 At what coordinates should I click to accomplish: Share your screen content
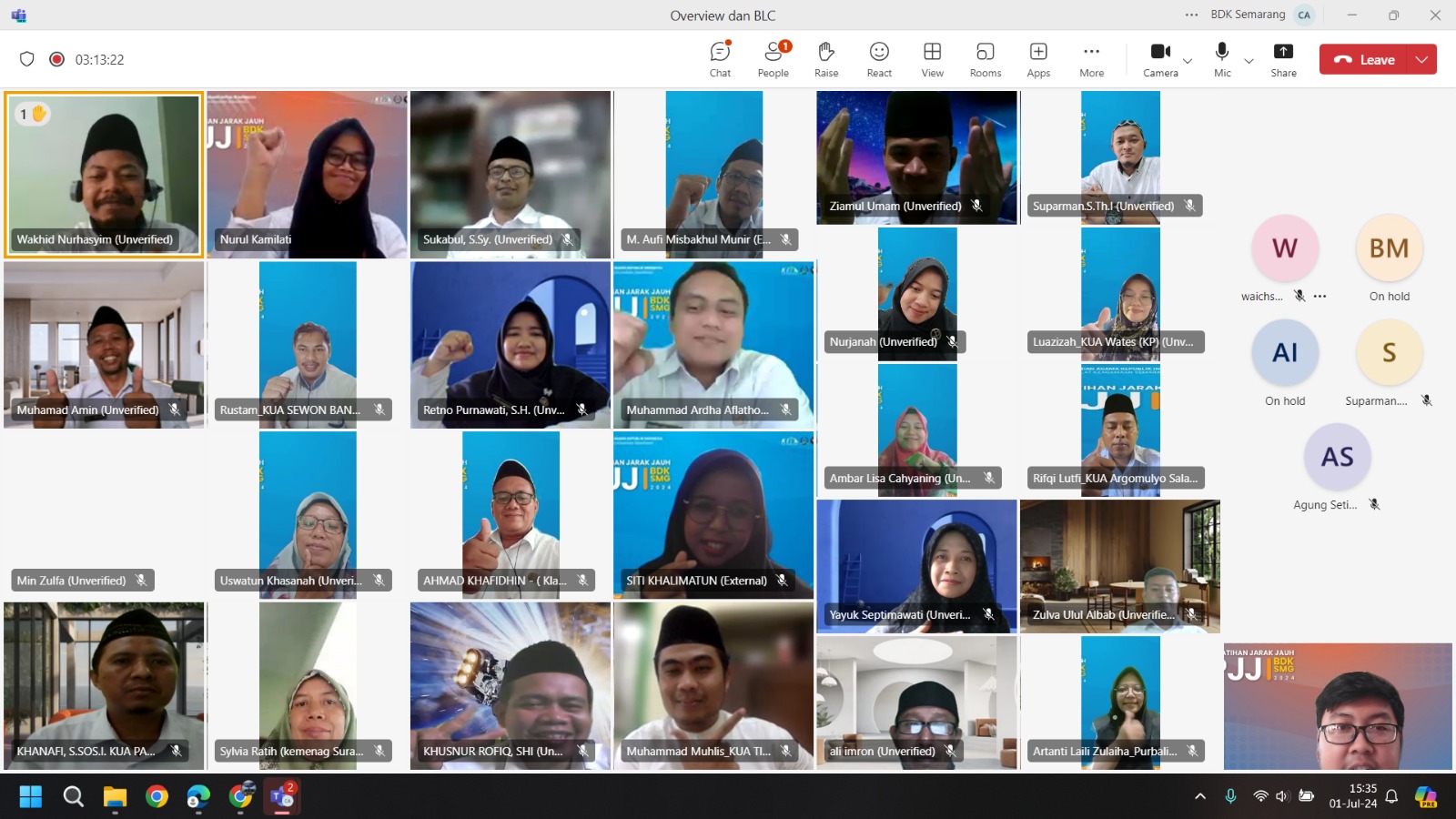(x=1283, y=59)
